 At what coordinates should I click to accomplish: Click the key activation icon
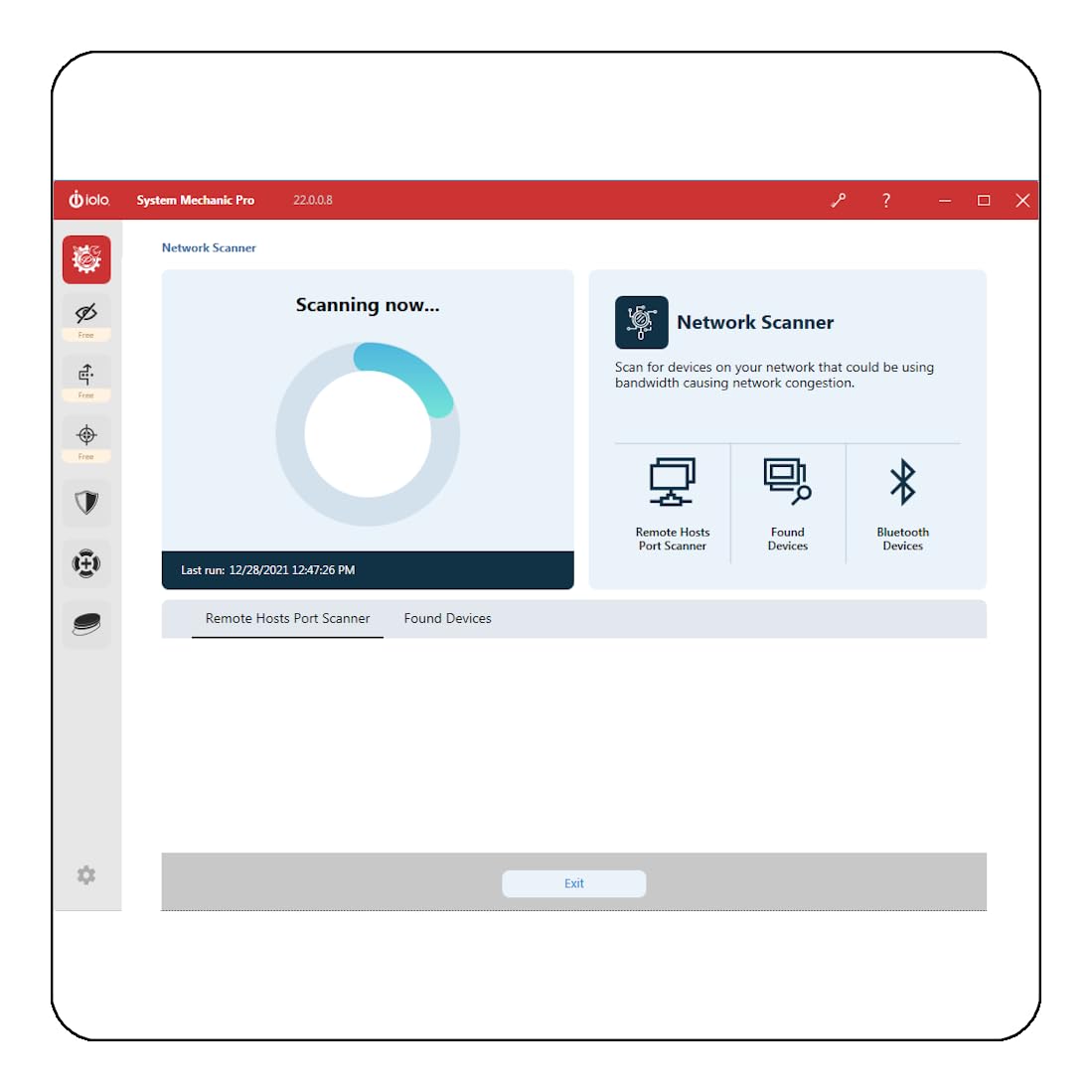pos(839,201)
